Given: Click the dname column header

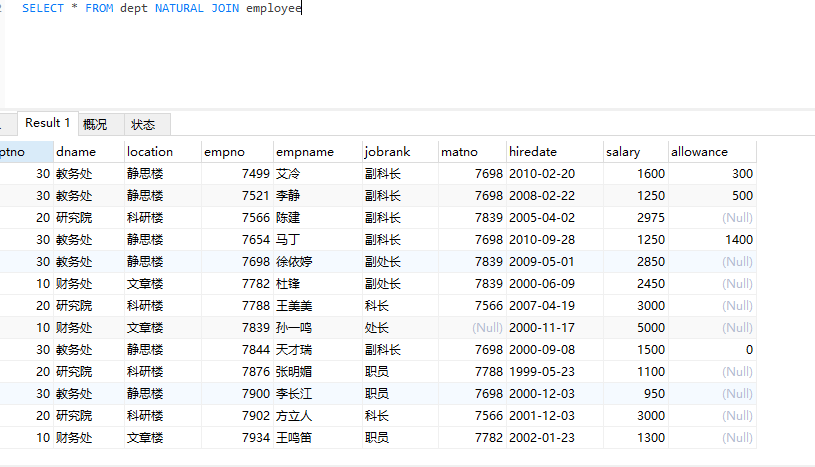Looking at the screenshot, I should 89,152.
